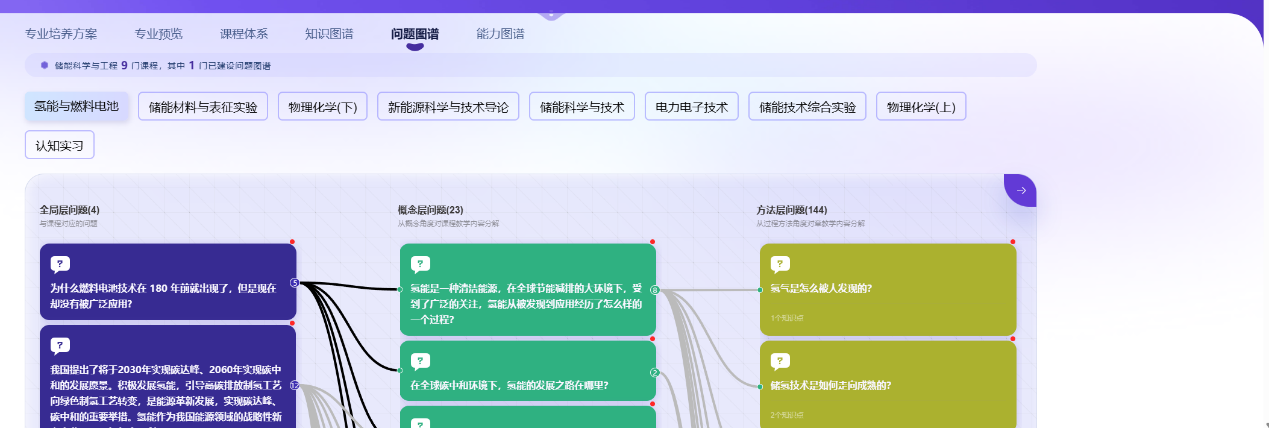Click connection count badge 8 on first concept card
The height and width of the screenshot is (428, 1269).
pyautogui.click(x=655, y=290)
